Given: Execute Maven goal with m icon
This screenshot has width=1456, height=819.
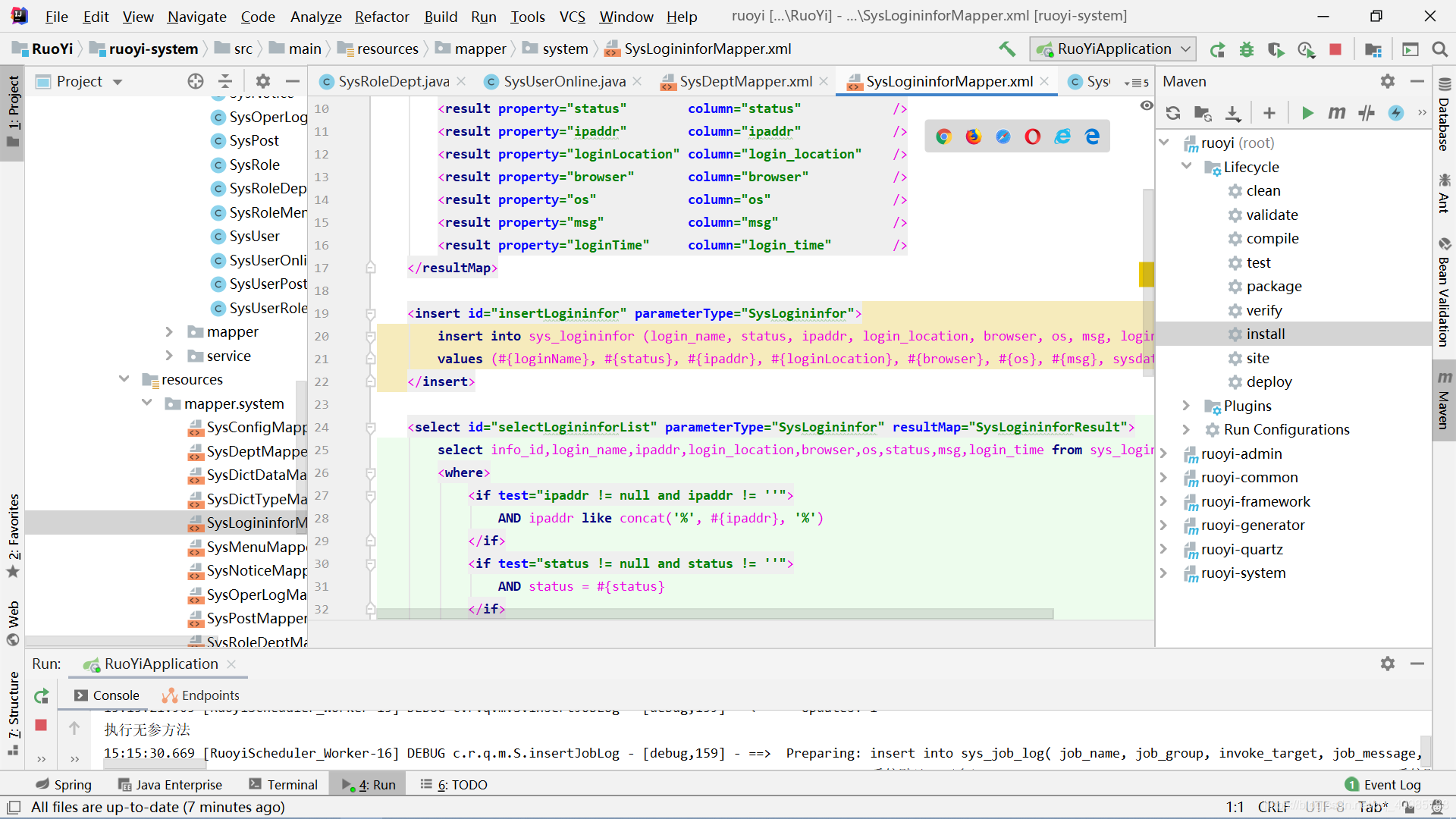Looking at the screenshot, I should pyautogui.click(x=1337, y=113).
